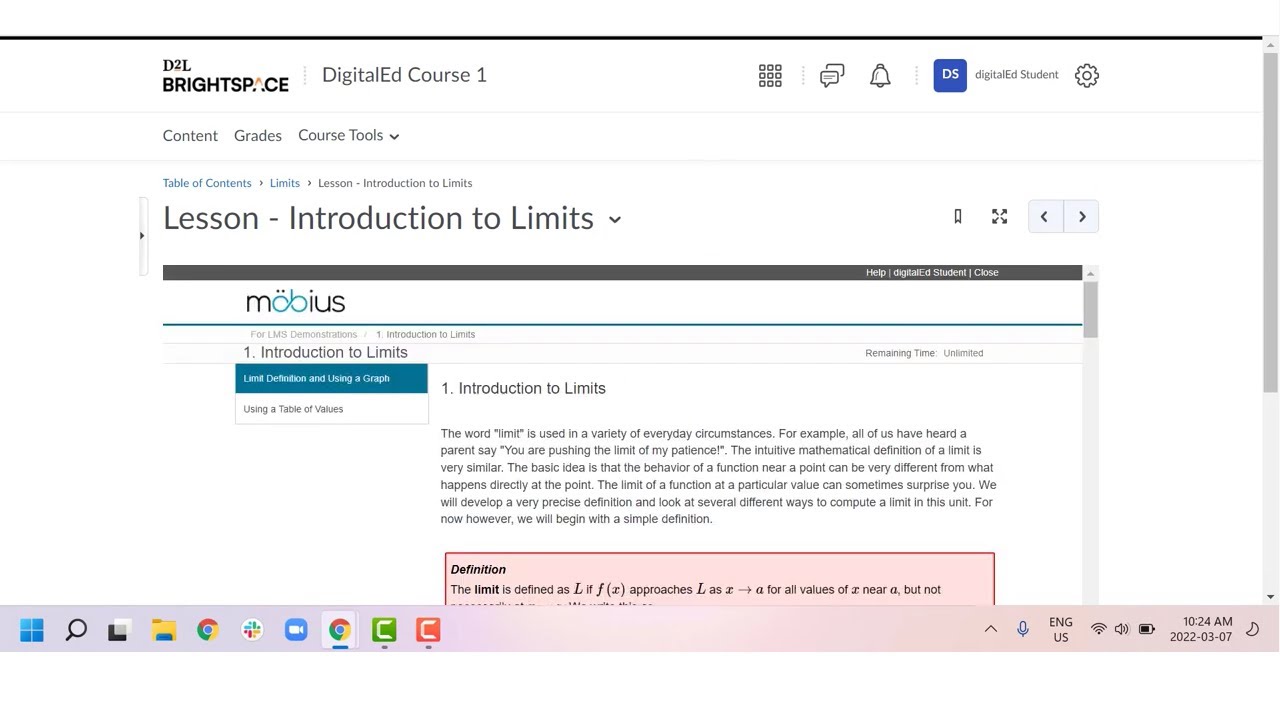
Task: Click the Möbius logo
Action: pos(296,301)
